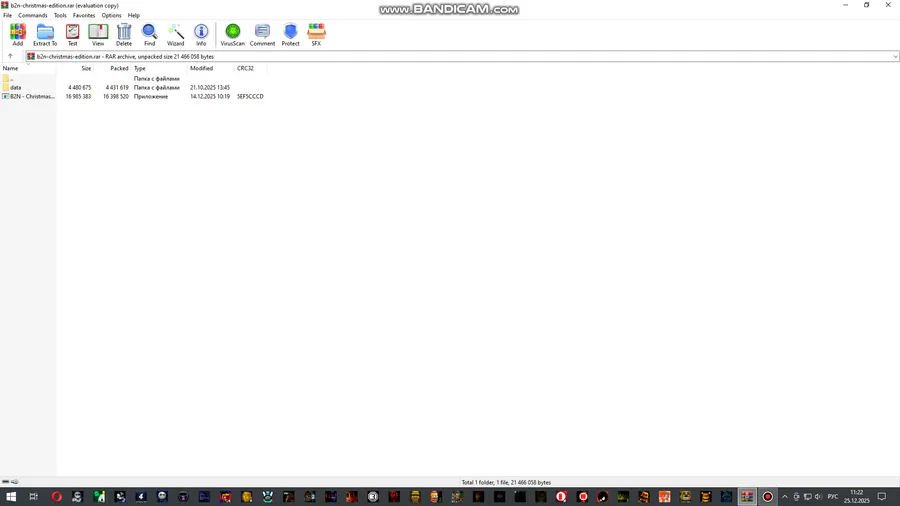Go up one level with arrow button
This screenshot has height=506, width=900.
pyautogui.click(x=10, y=56)
